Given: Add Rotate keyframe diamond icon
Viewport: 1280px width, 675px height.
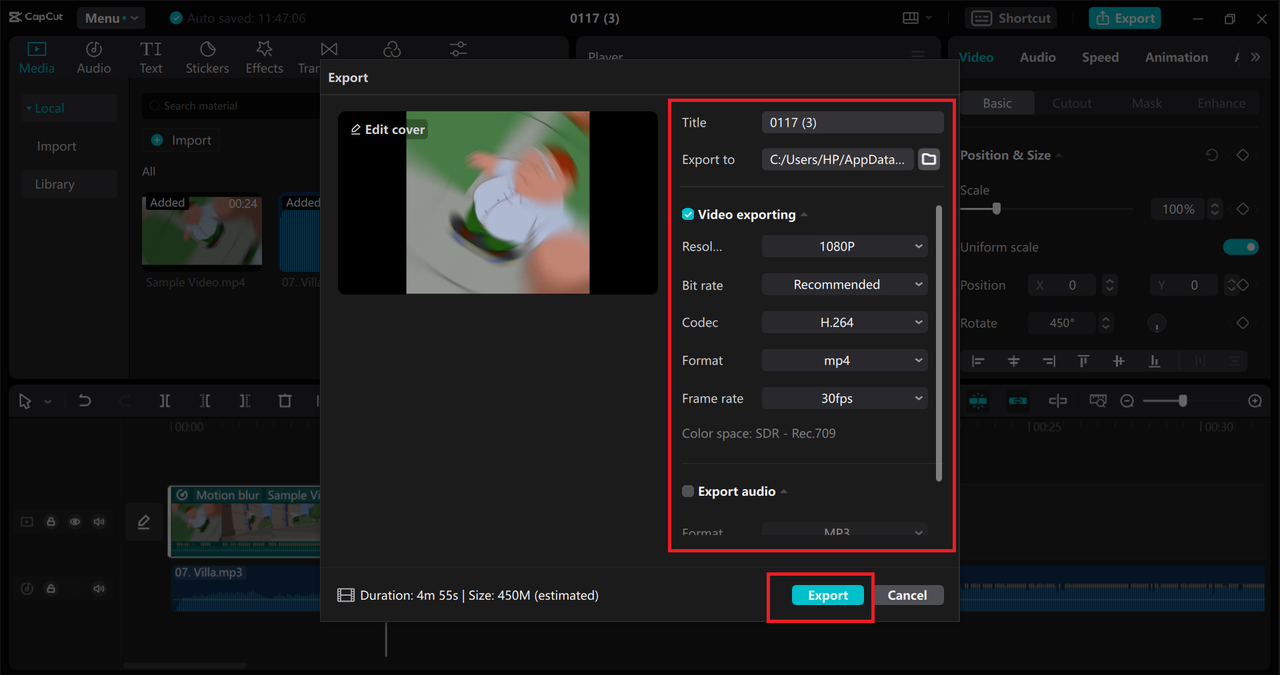Looking at the screenshot, I should [1243, 323].
